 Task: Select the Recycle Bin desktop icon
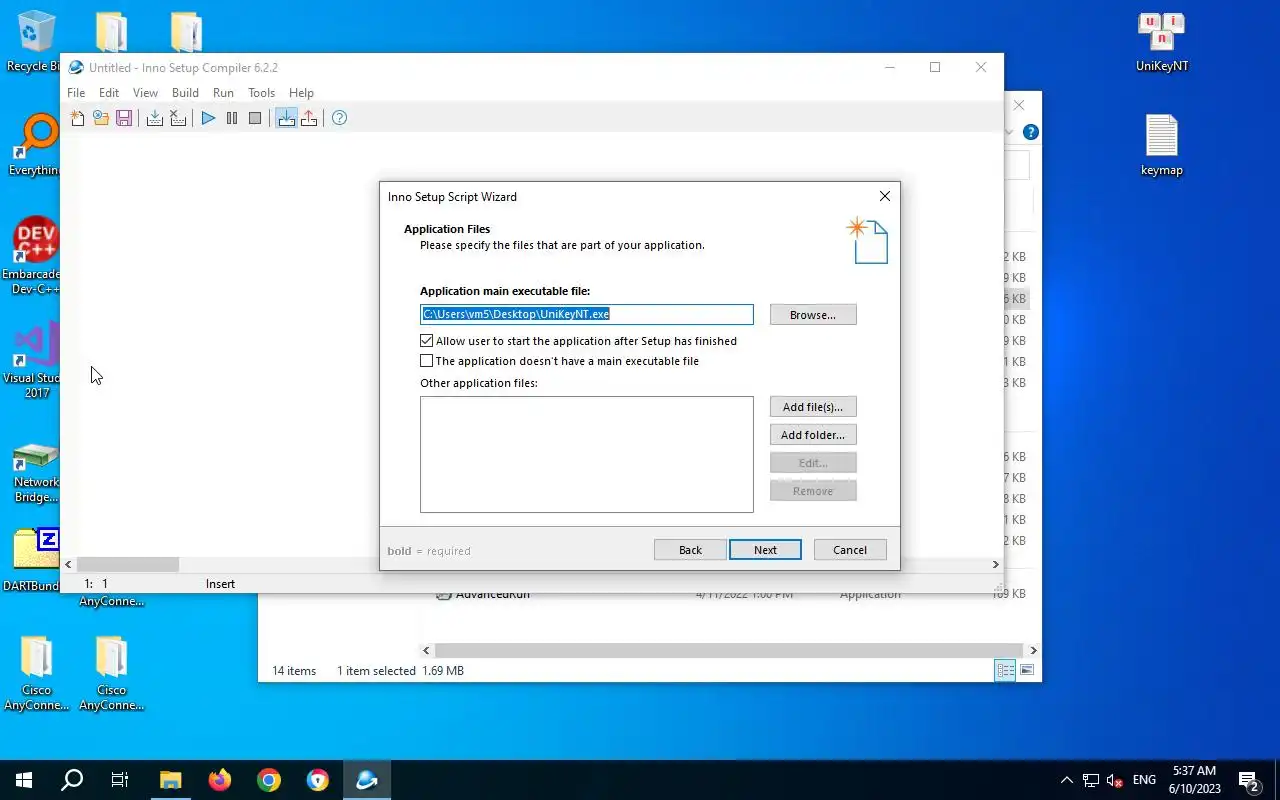pos(36,42)
